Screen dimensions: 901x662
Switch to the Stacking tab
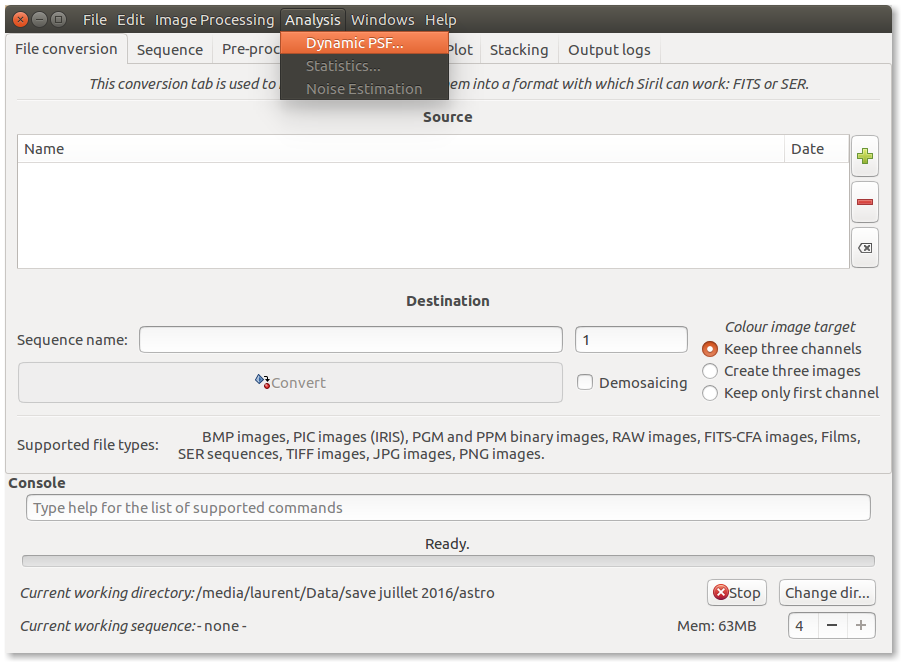point(519,50)
